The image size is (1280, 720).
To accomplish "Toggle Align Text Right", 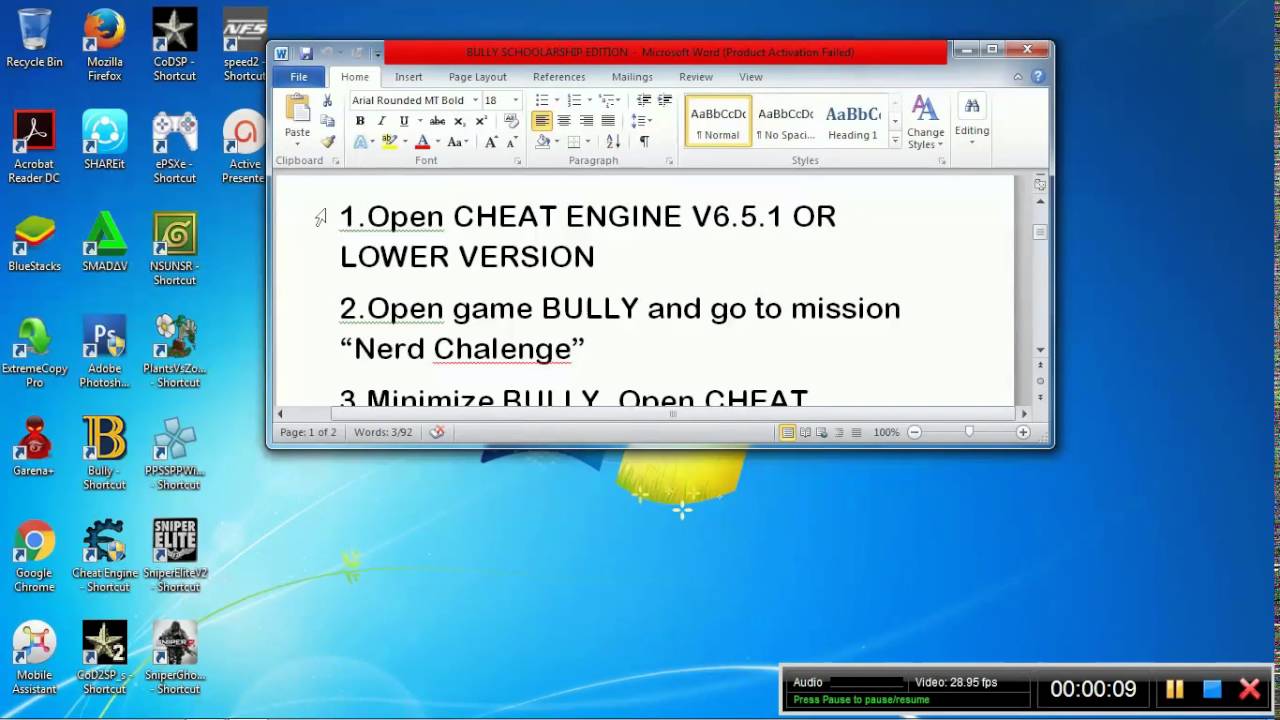I will [x=586, y=121].
